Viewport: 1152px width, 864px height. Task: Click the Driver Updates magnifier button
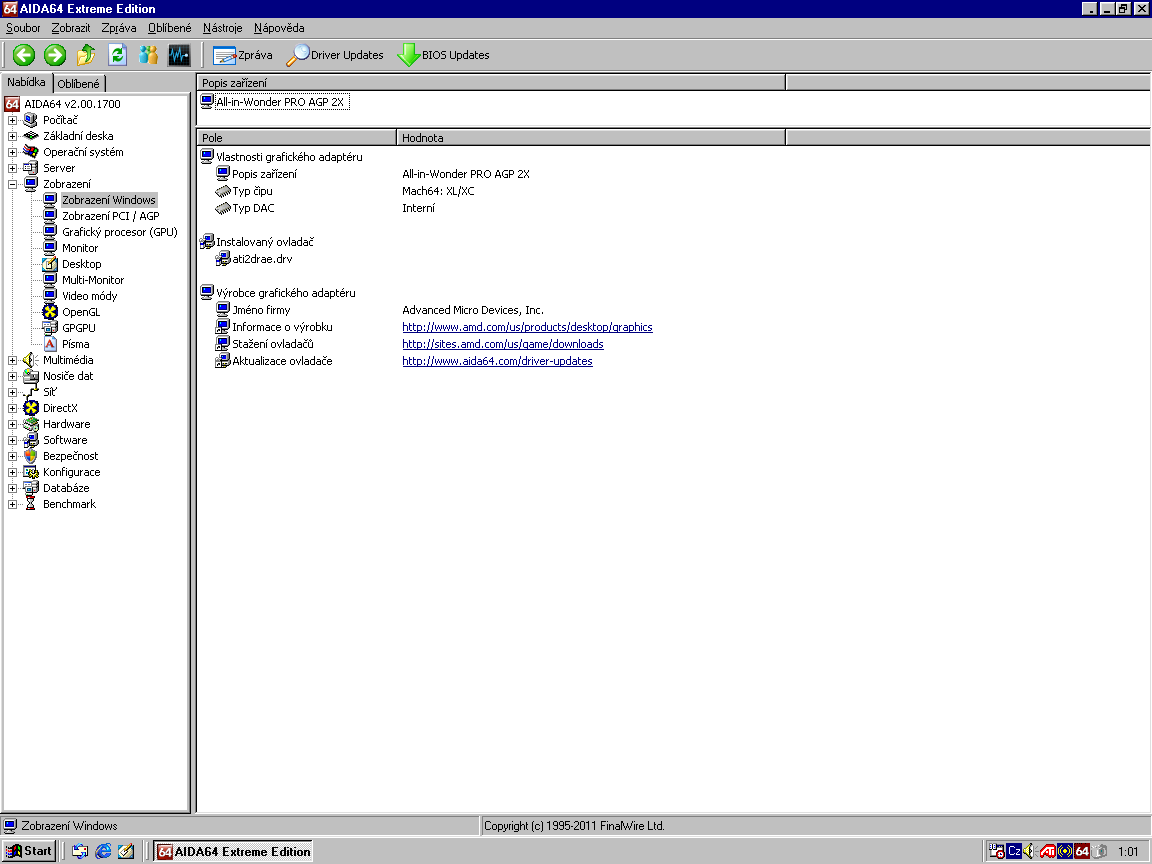335,55
